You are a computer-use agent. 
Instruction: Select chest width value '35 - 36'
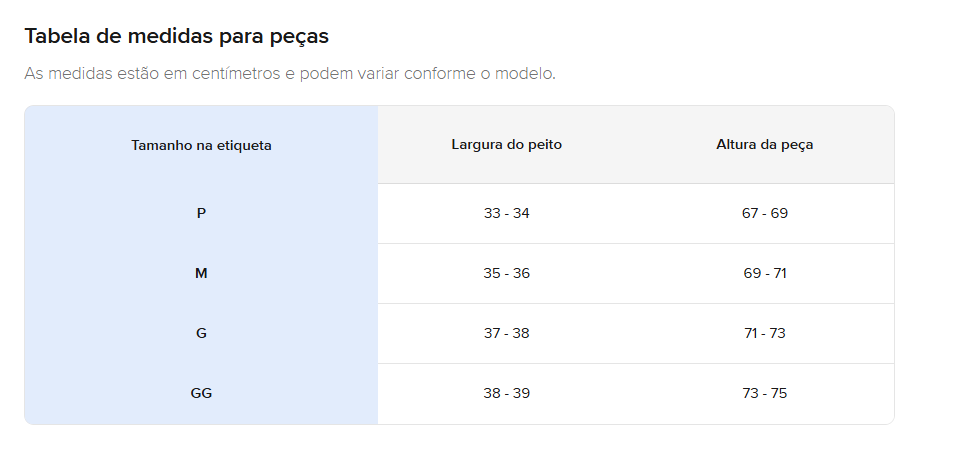506,274
